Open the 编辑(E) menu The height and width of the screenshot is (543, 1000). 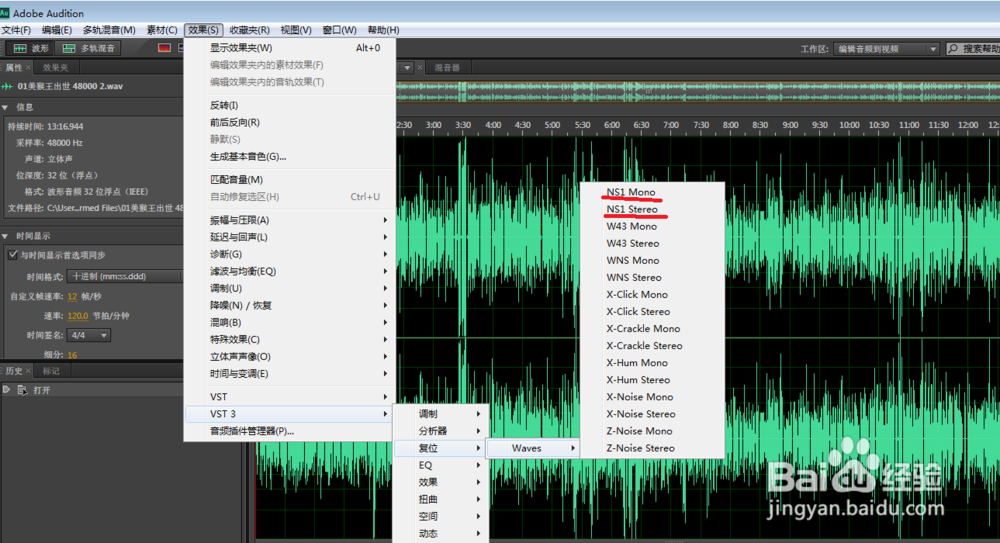coord(57,30)
